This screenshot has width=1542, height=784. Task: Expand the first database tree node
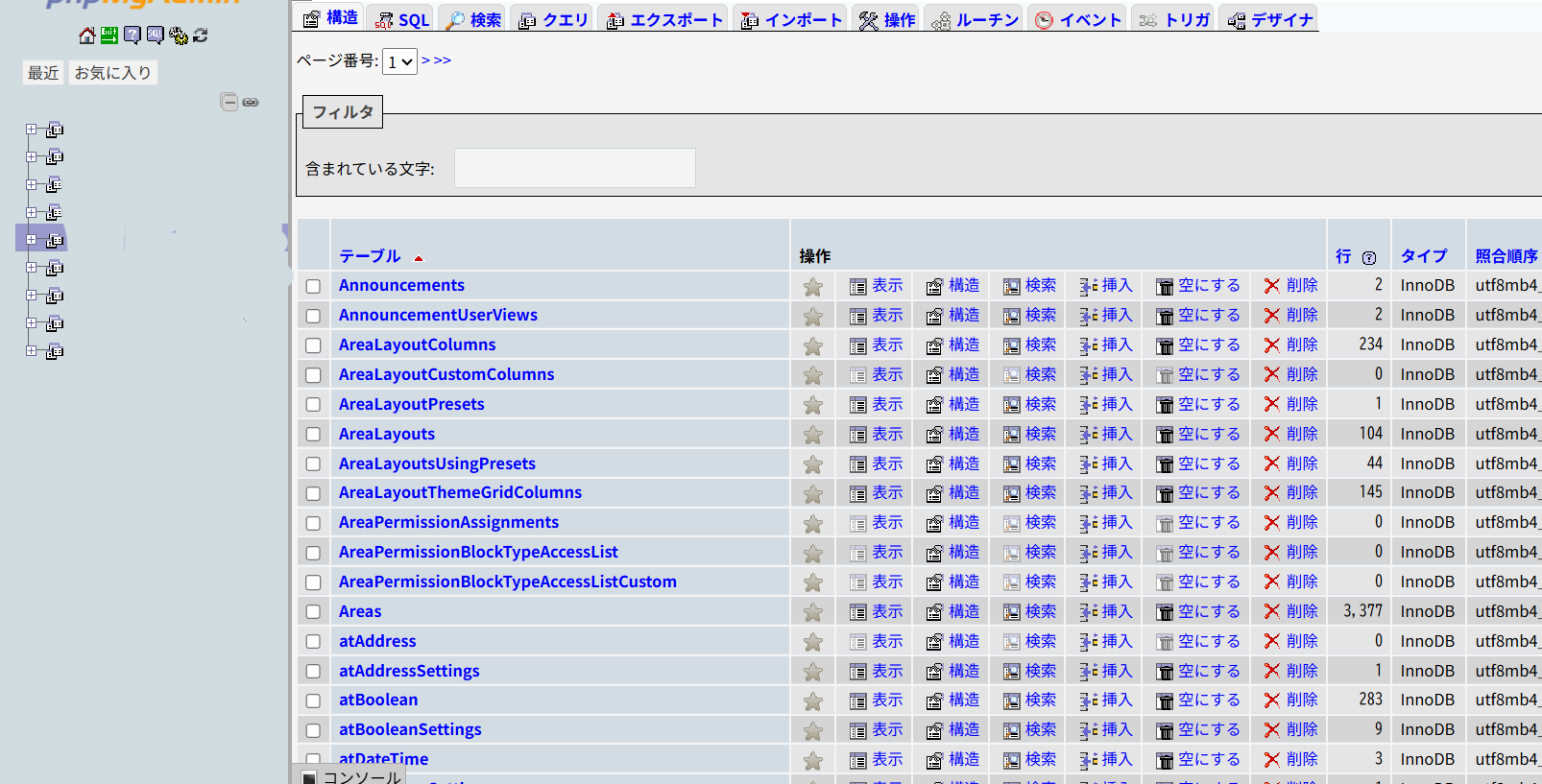pos(32,130)
